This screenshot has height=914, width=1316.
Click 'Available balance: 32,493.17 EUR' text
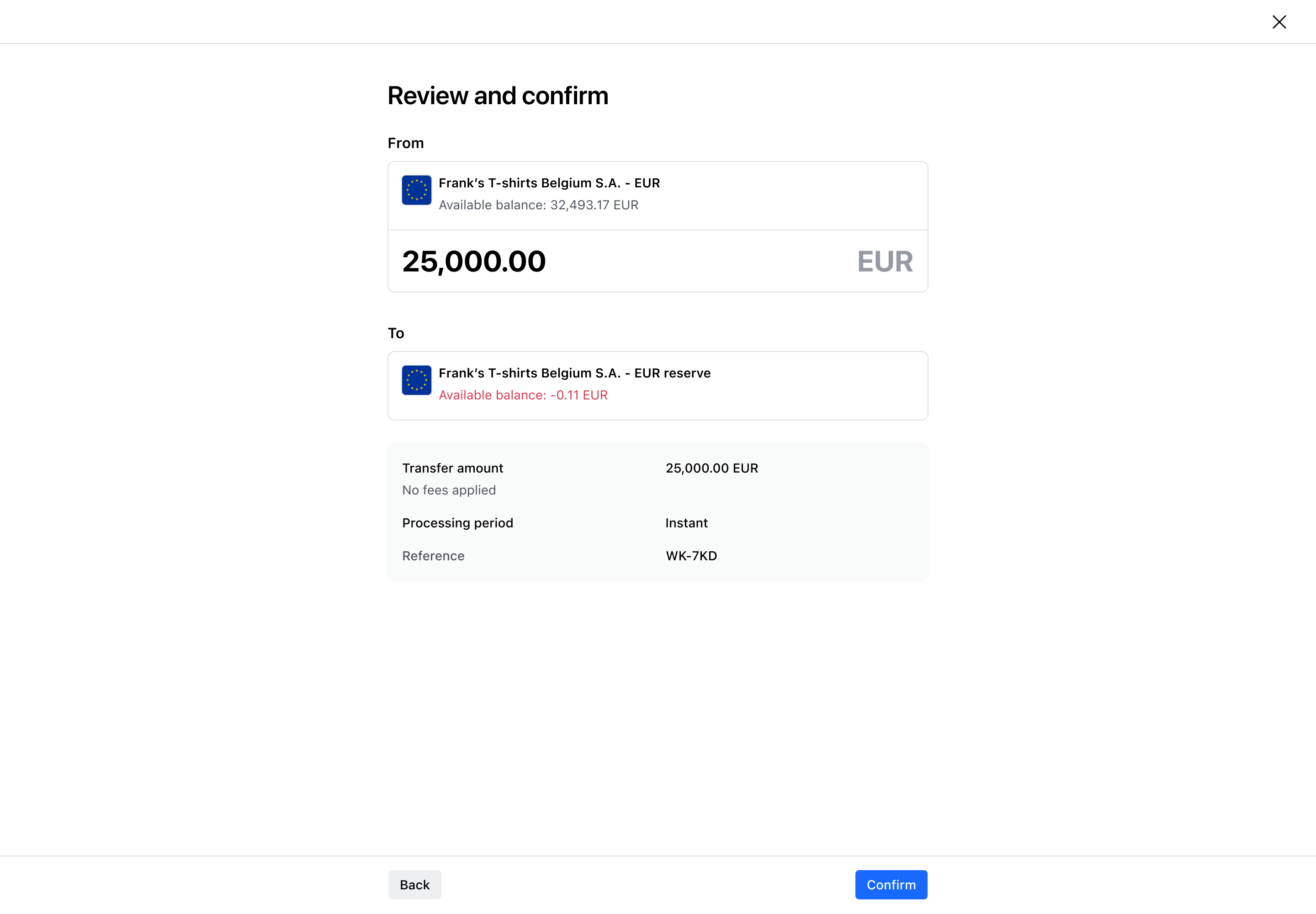pos(538,205)
